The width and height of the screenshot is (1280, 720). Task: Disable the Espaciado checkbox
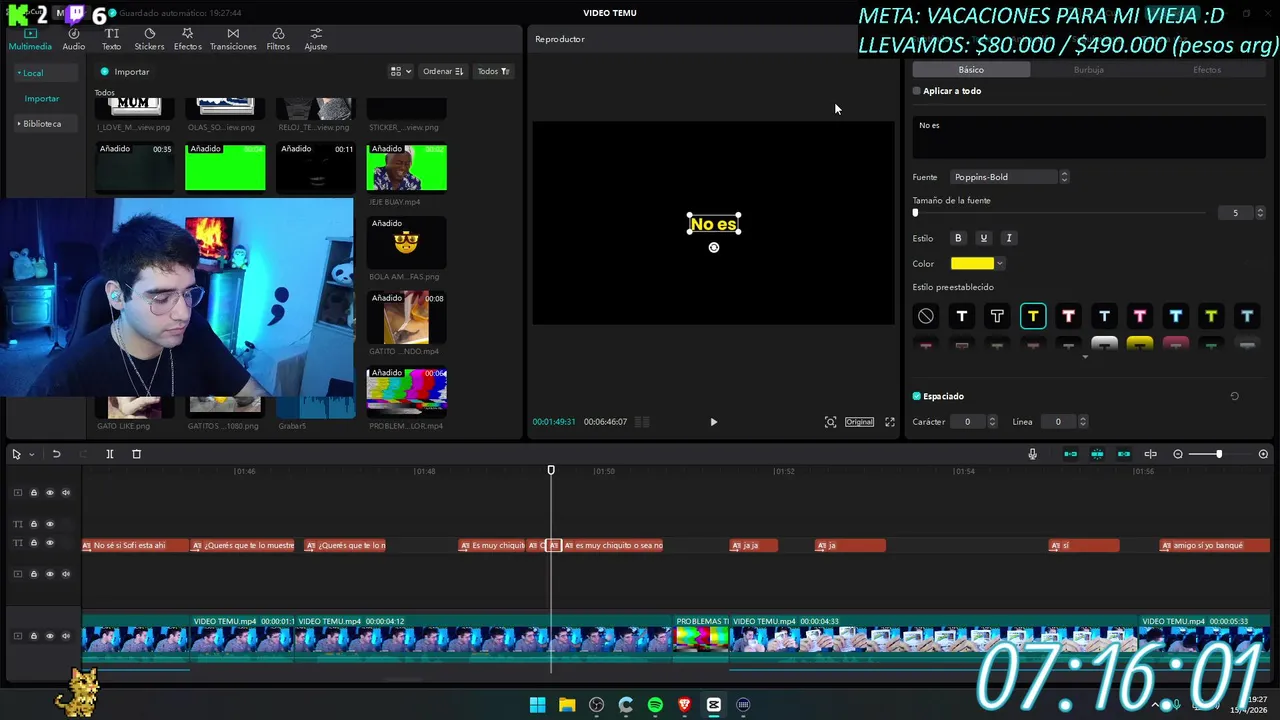point(916,396)
